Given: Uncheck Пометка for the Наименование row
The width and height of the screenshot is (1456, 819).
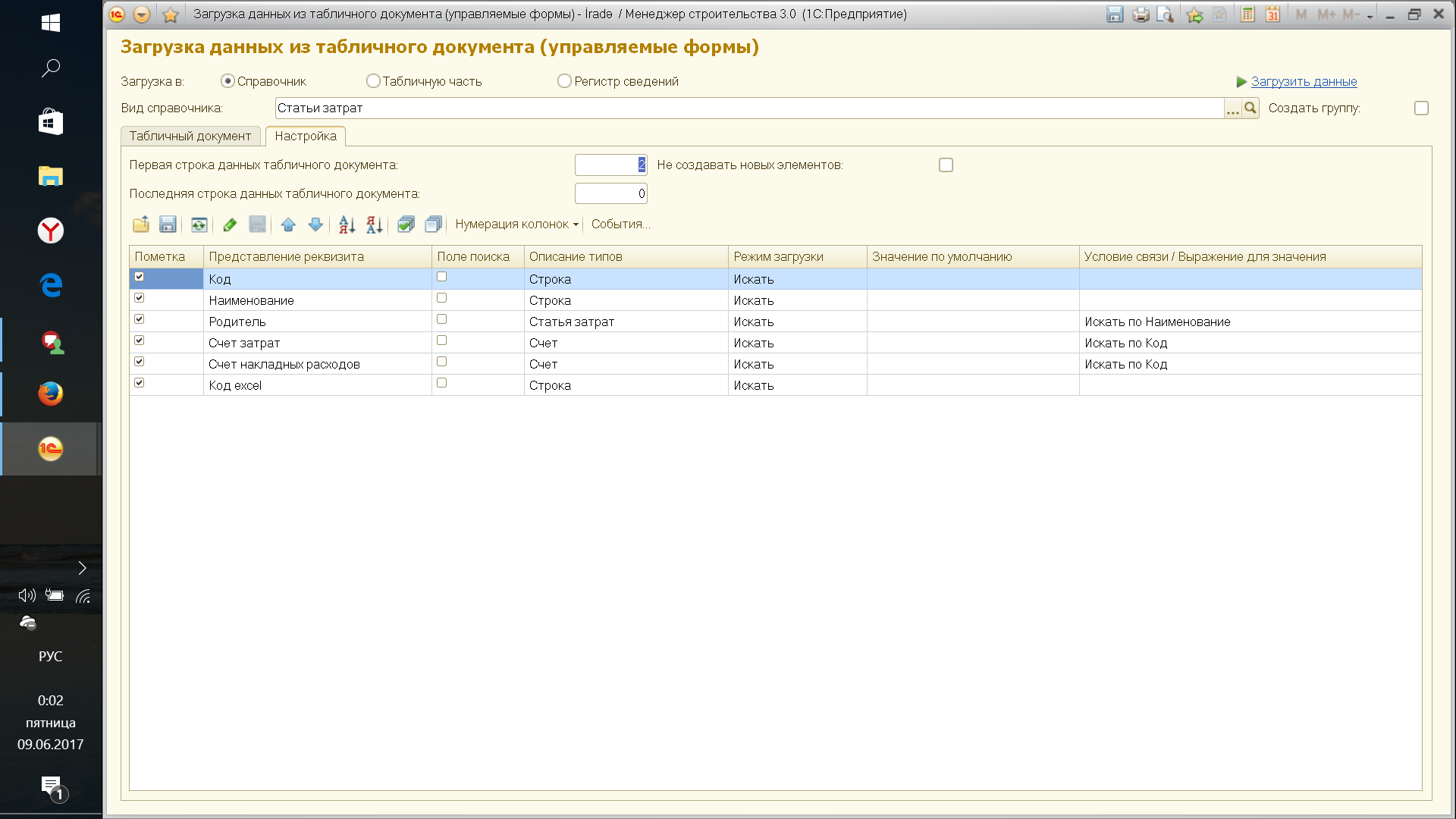Looking at the screenshot, I should [140, 298].
